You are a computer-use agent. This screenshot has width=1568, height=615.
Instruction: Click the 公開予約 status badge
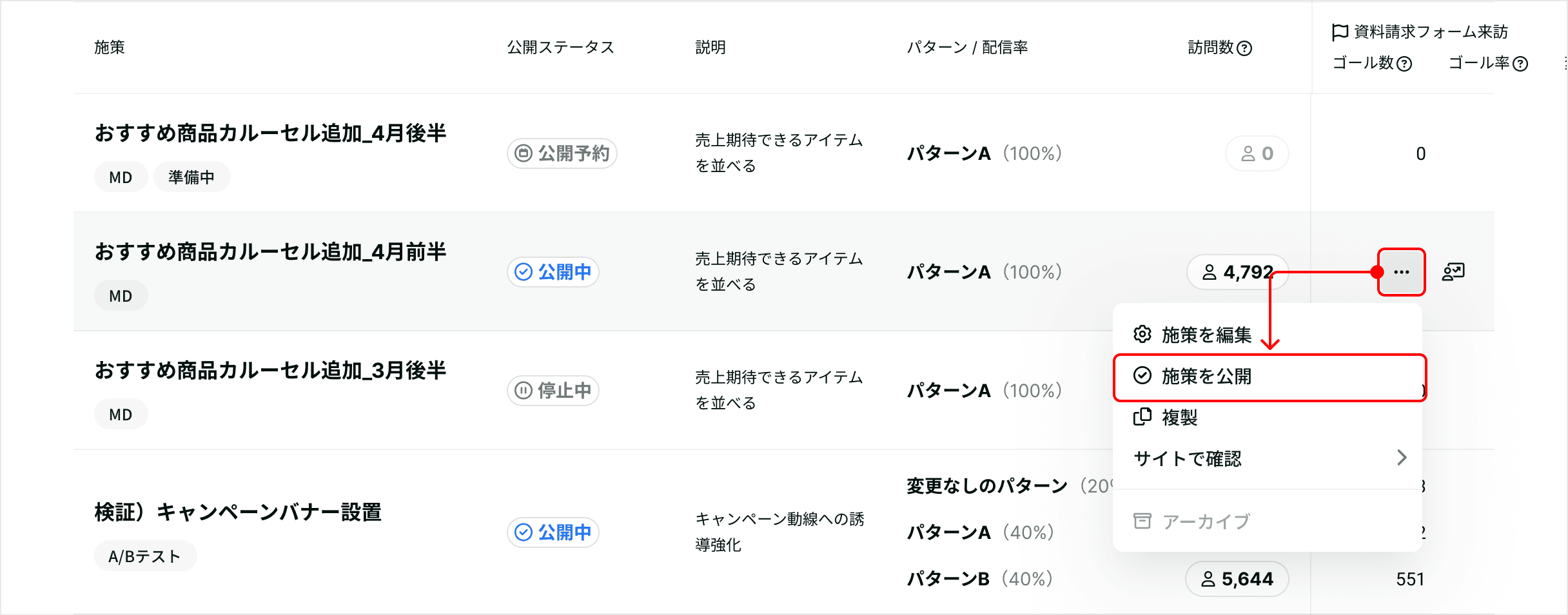click(562, 153)
